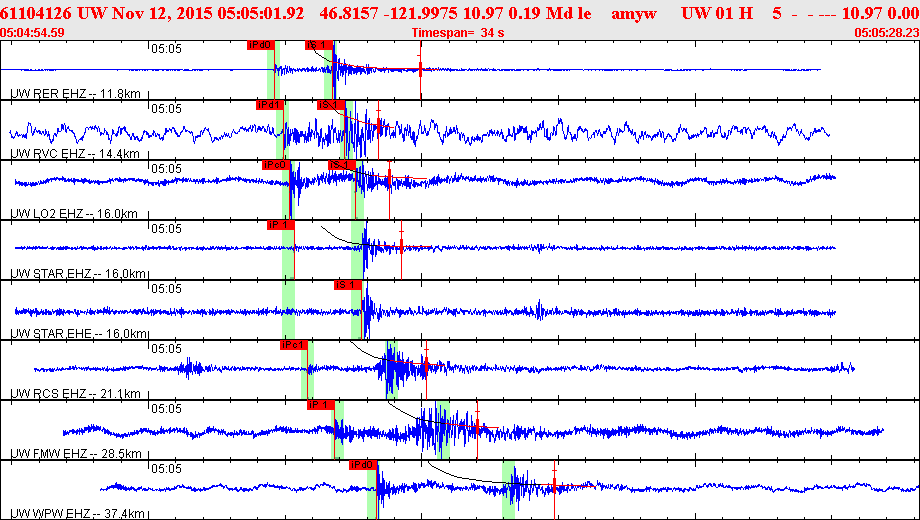Select the iS 1 pick flag on LO2 trace
This screenshot has height=520, width=920.
(341, 165)
